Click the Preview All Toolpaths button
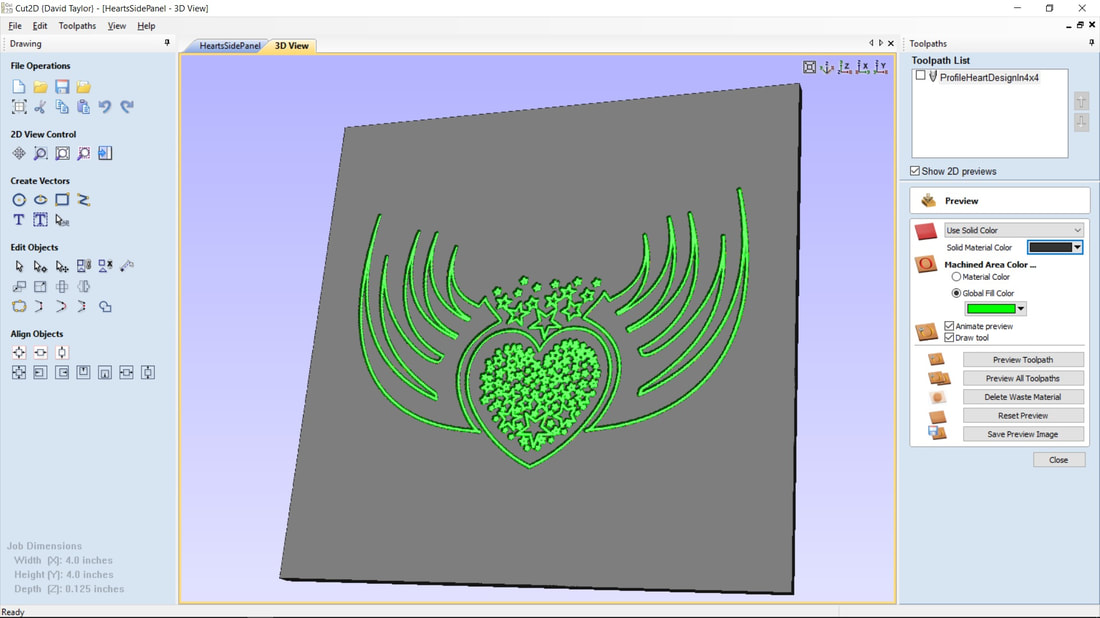The height and width of the screenshot is (618, 1100). (x=1022, y=378)
